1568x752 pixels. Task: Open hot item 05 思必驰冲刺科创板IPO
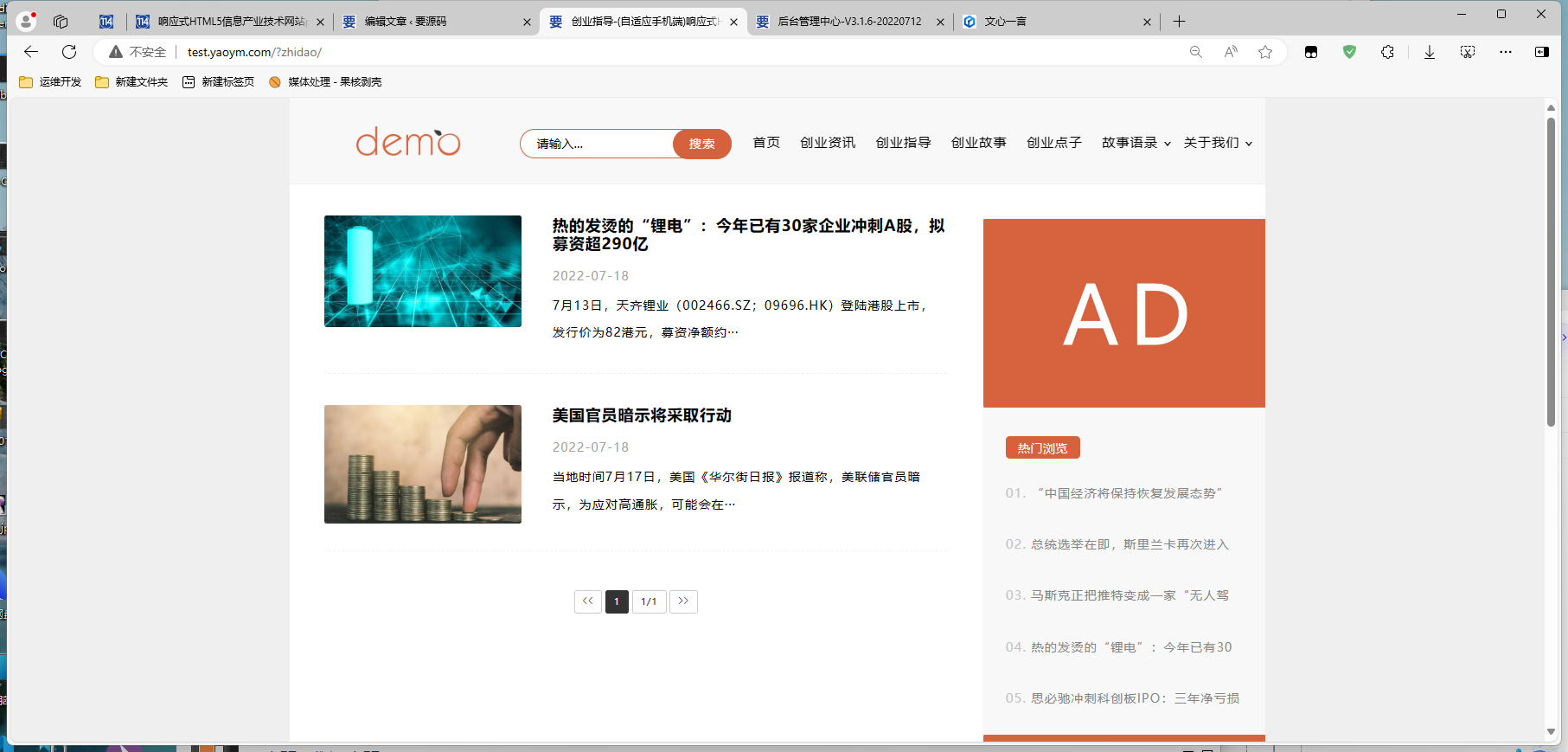pos(1122,698)
